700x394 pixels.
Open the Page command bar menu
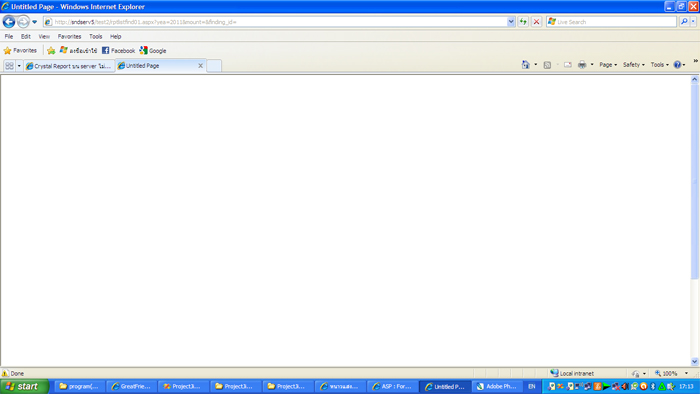pyautogui.click(x=608, y=65)
